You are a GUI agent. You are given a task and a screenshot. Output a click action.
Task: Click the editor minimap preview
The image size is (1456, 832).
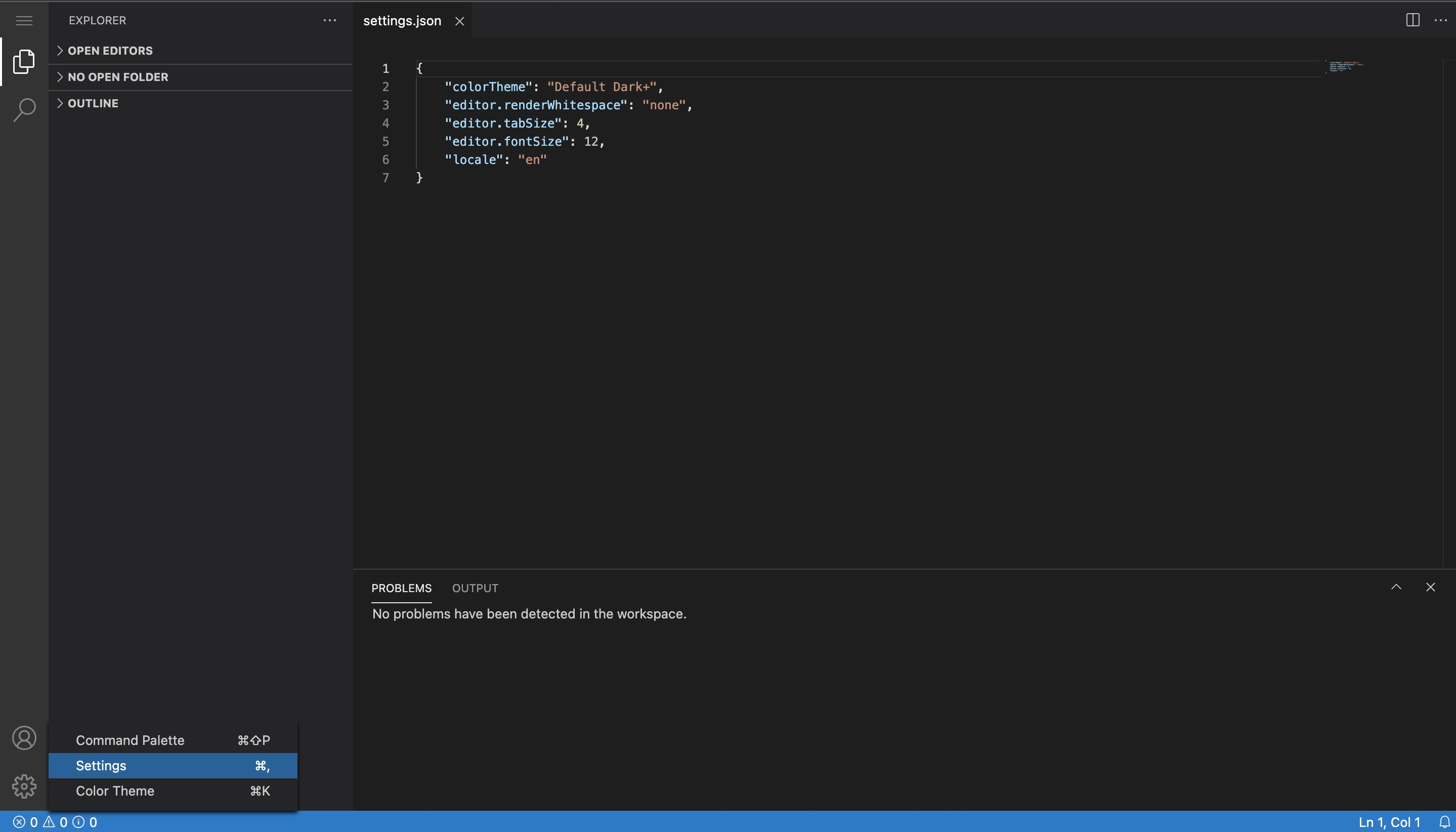click(1346, 66)
